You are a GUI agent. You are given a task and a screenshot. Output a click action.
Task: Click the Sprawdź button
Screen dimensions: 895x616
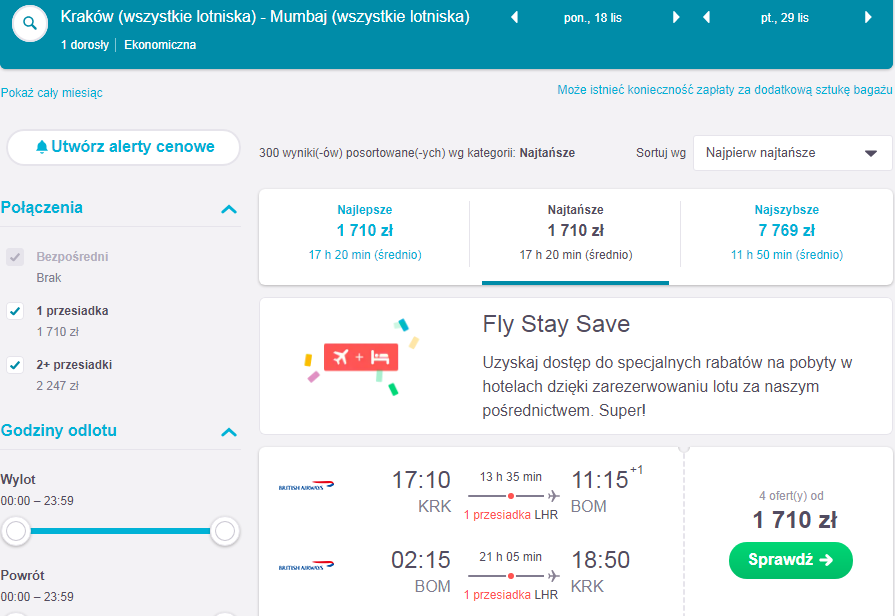791,560
